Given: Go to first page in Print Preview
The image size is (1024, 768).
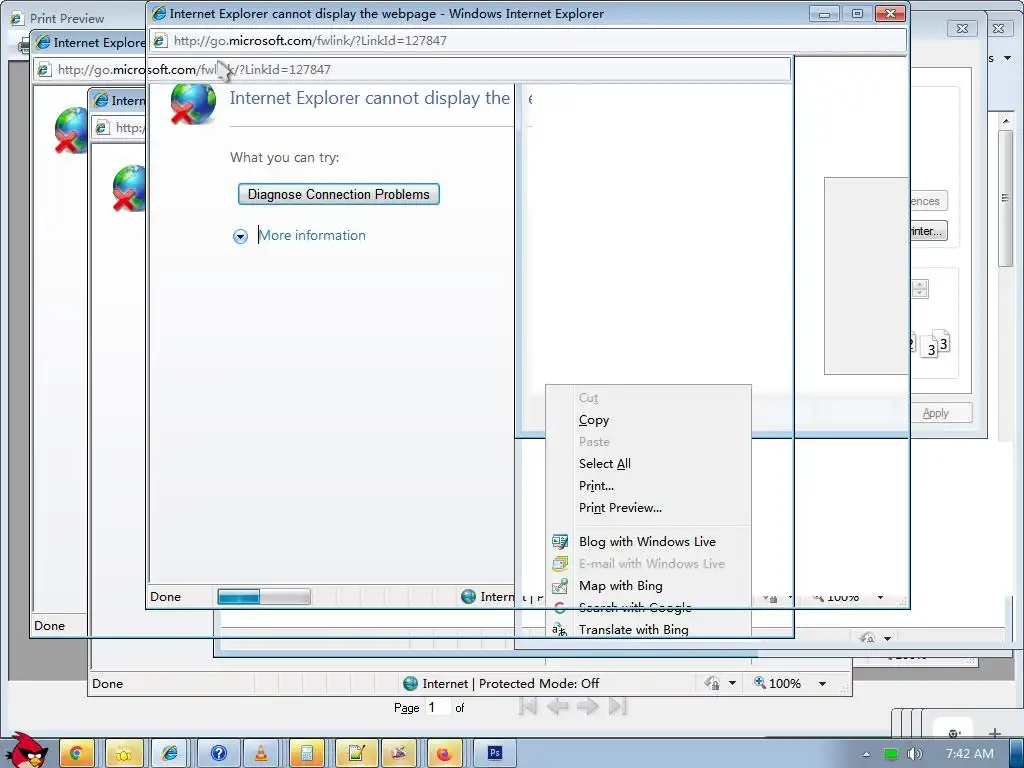Looking at the screenshot, I should (x=528, y=706).
